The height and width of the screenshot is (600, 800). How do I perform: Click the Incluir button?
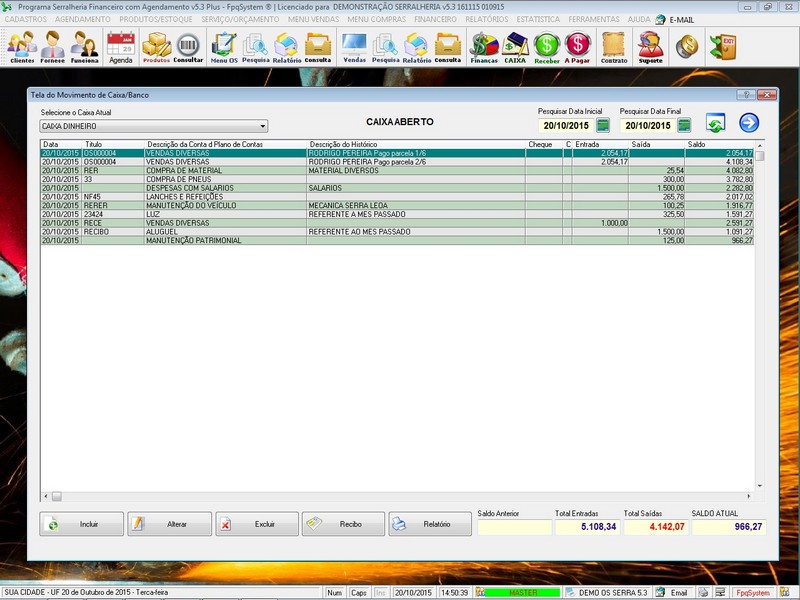(x=82, y=524)
